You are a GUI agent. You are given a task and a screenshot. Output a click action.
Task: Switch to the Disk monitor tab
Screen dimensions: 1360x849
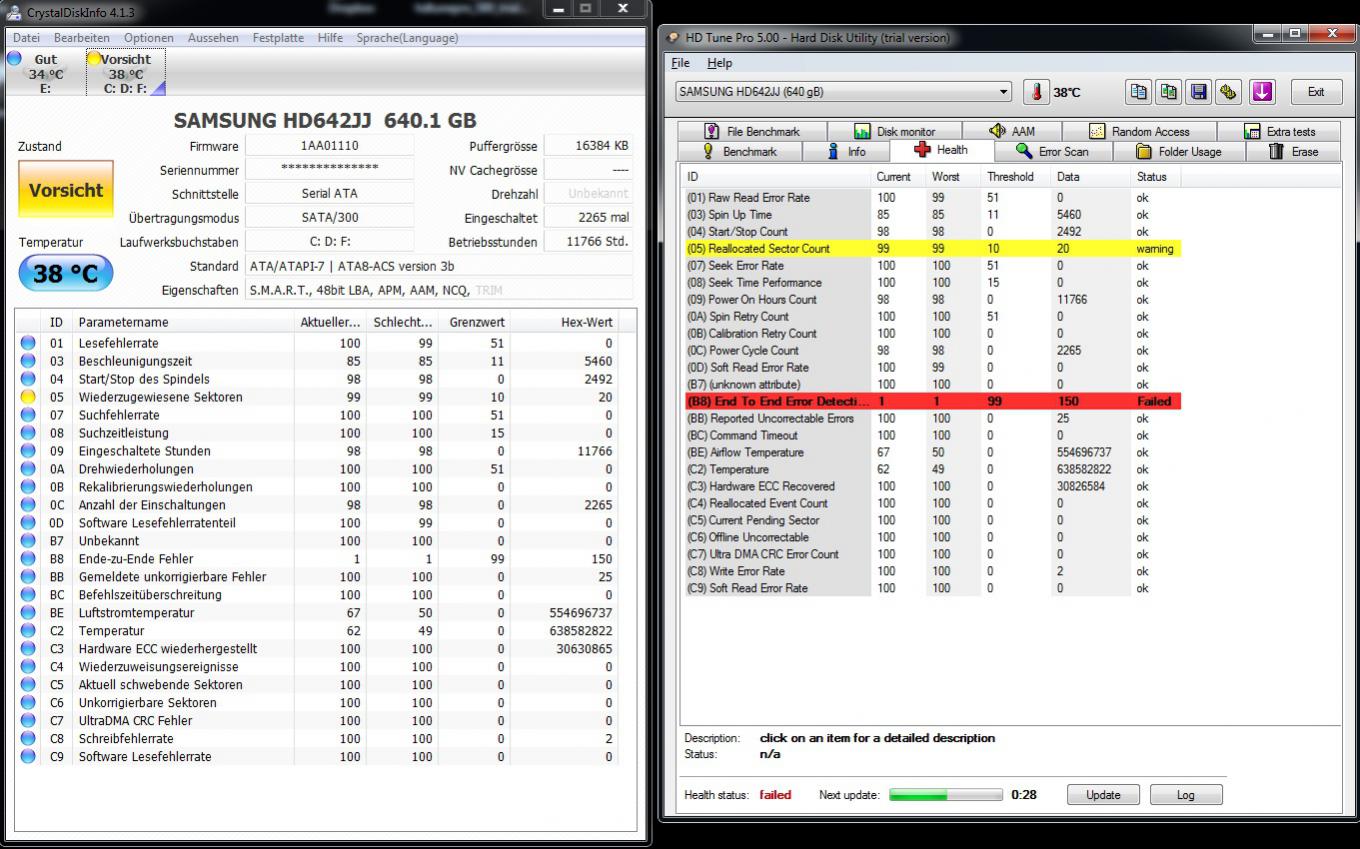pyautogui.click(x=894, y=131)
